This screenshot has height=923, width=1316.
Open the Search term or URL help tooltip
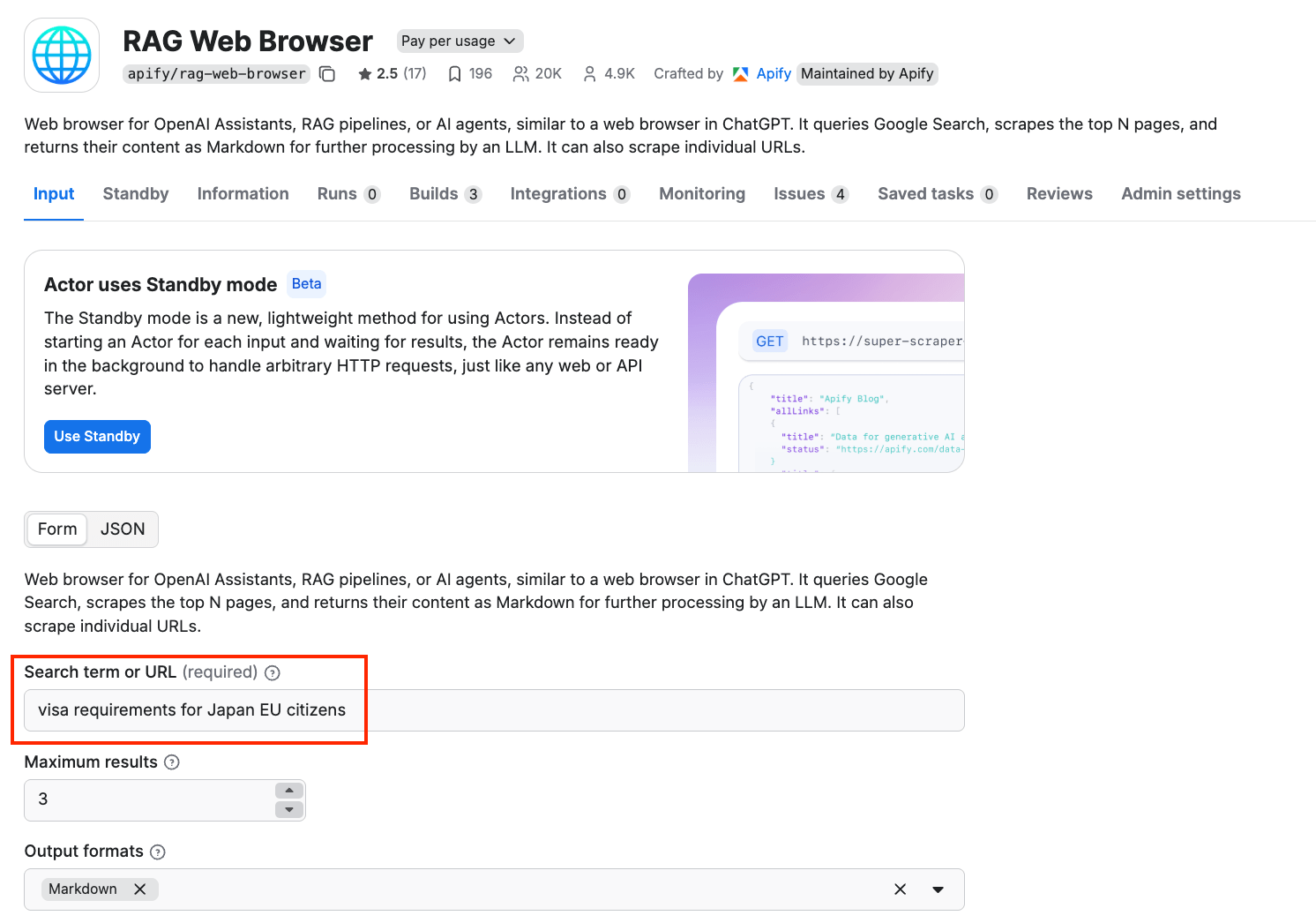tap(272, 672)
